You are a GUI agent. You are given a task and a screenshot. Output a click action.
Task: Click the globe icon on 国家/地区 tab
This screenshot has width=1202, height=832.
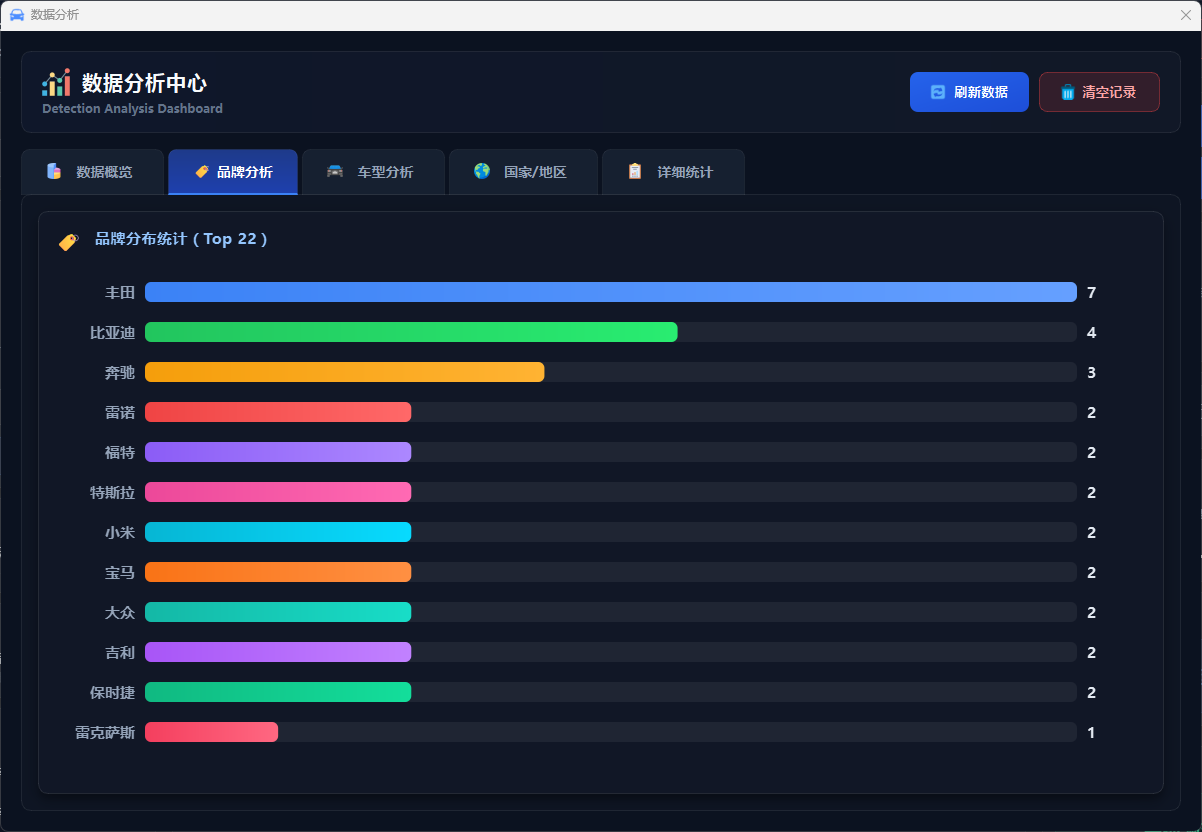point(482,171)
